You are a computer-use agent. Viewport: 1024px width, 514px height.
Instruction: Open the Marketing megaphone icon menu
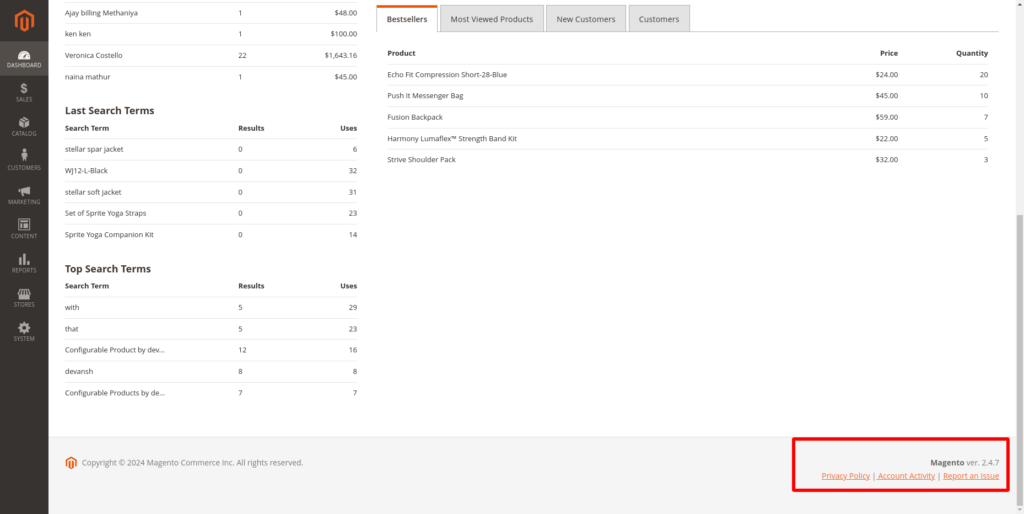24,195
